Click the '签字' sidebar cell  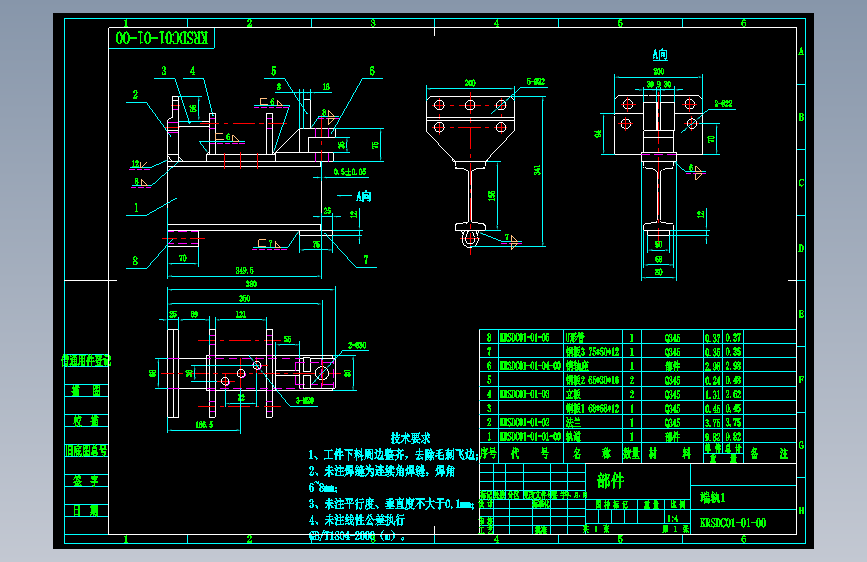click(x=86, y=481)
